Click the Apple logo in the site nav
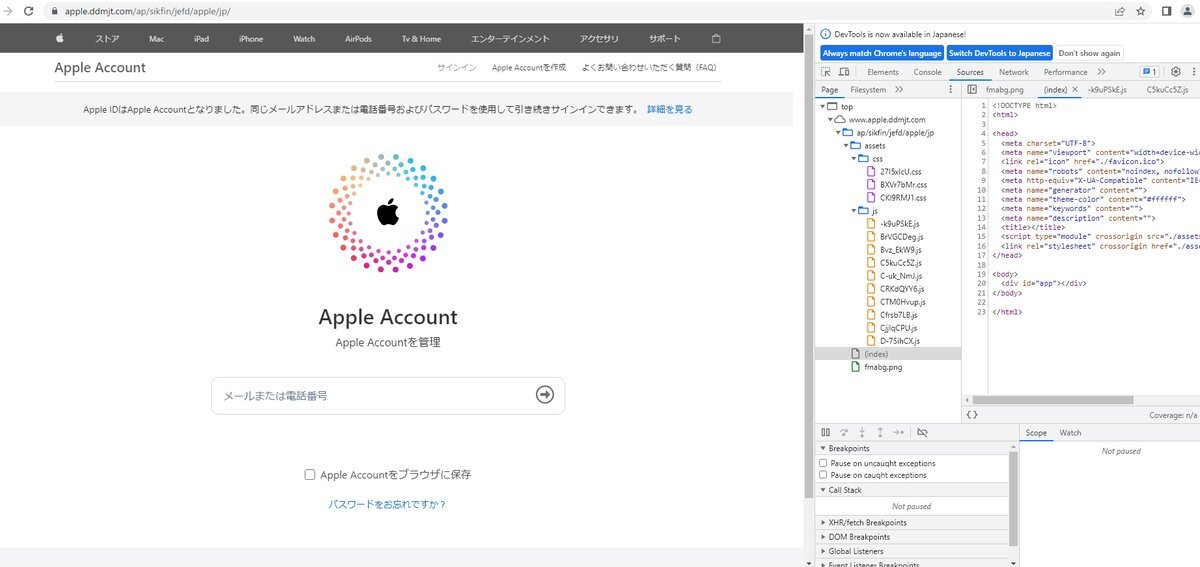The image size is (1200, 567). [59, 39]
